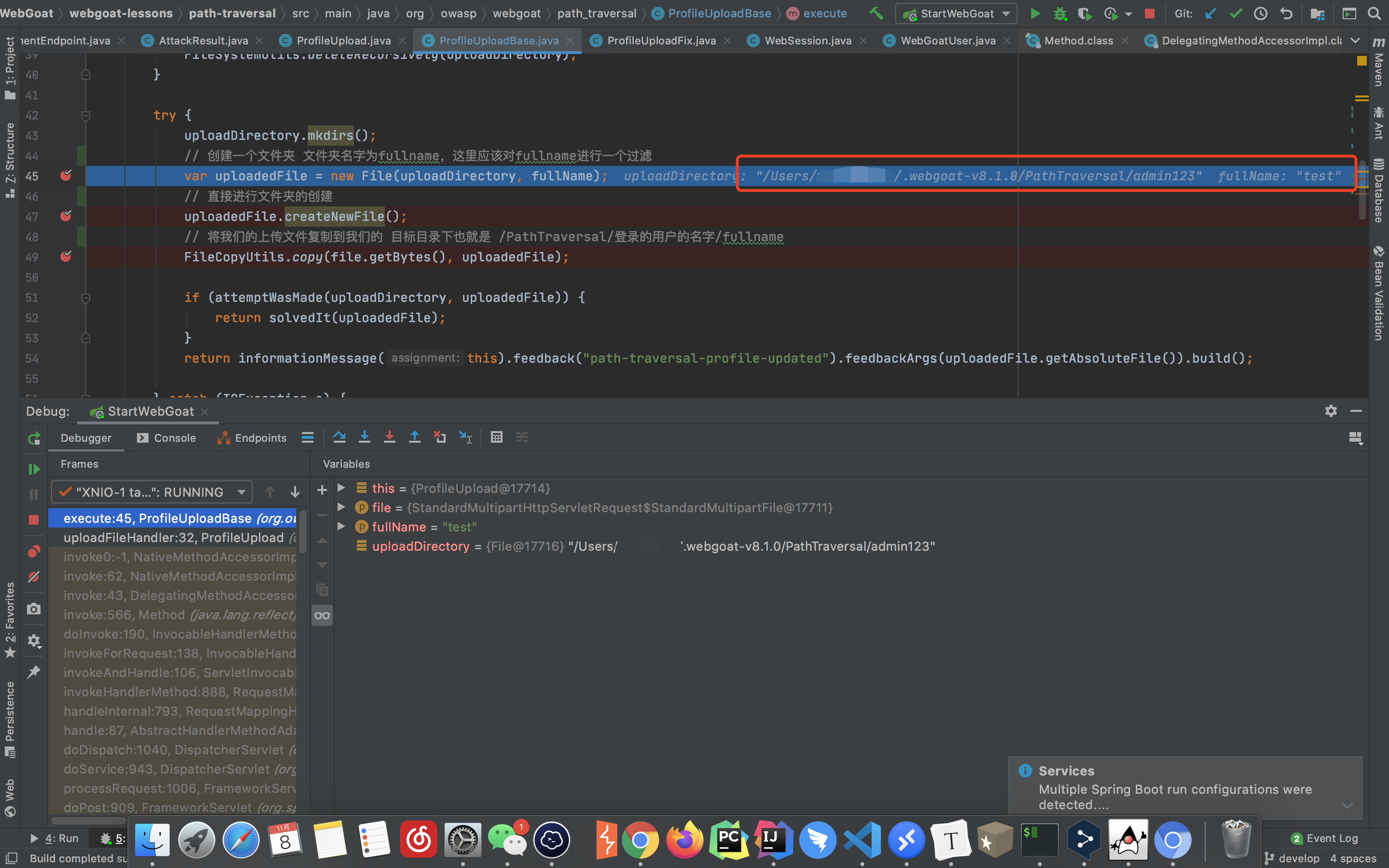
Task: Resume program from debug sidebar
Action: point(34,469)
